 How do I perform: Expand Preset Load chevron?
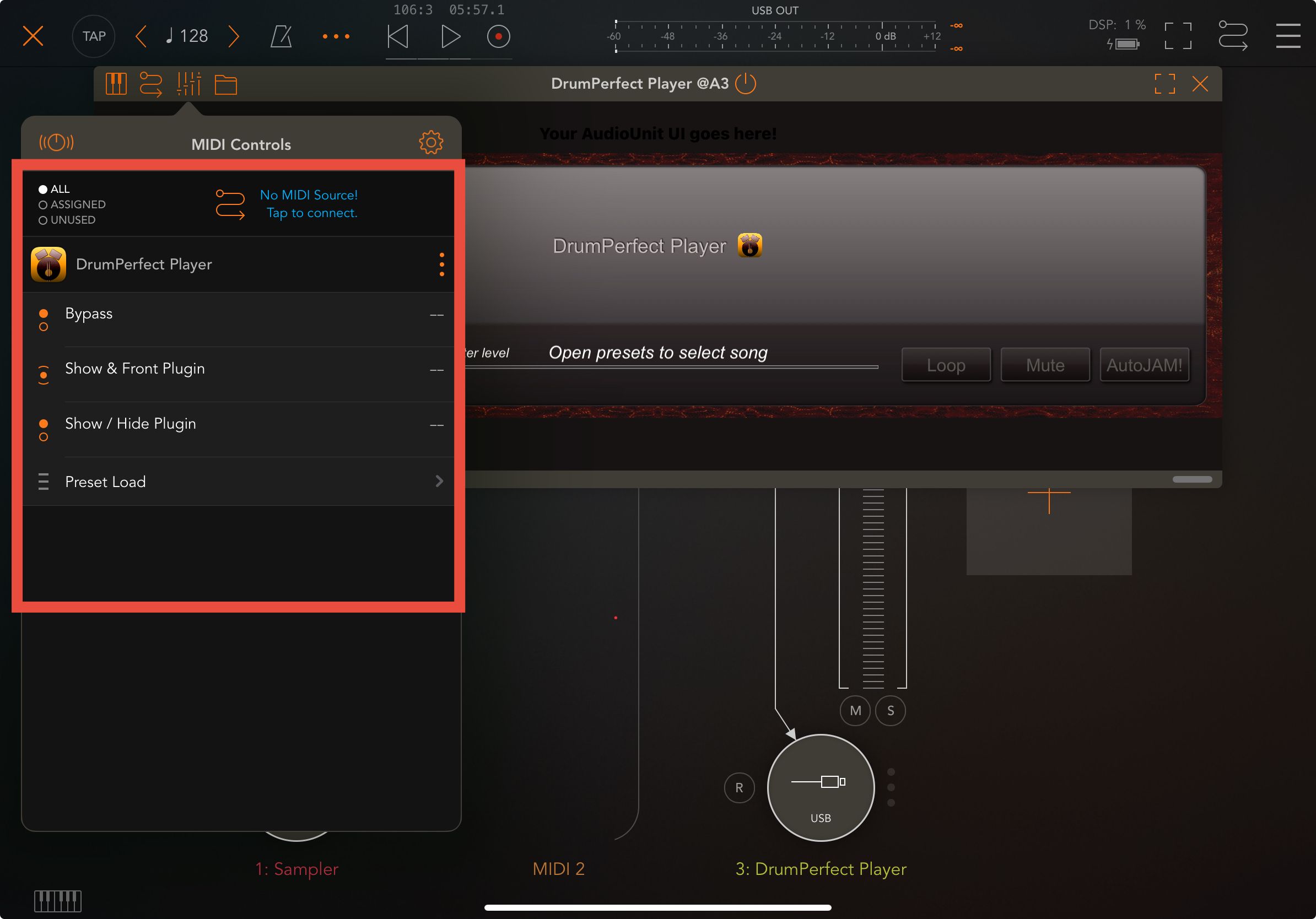pyautogui.click(x=439, y=482)
